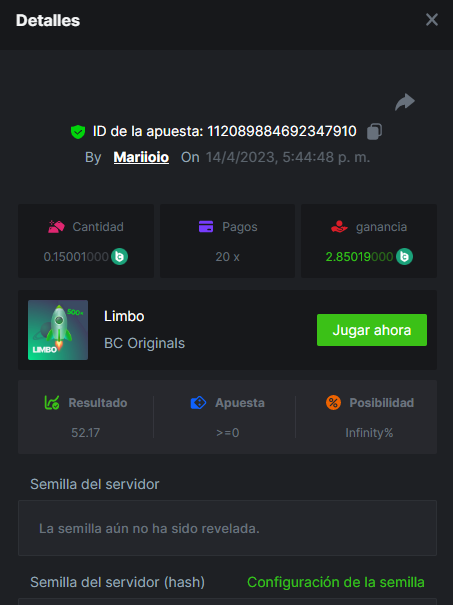The height and width of the screenshot is (605, 453).
Task: Click the green verified shield icon
Action: click(78, 132)
